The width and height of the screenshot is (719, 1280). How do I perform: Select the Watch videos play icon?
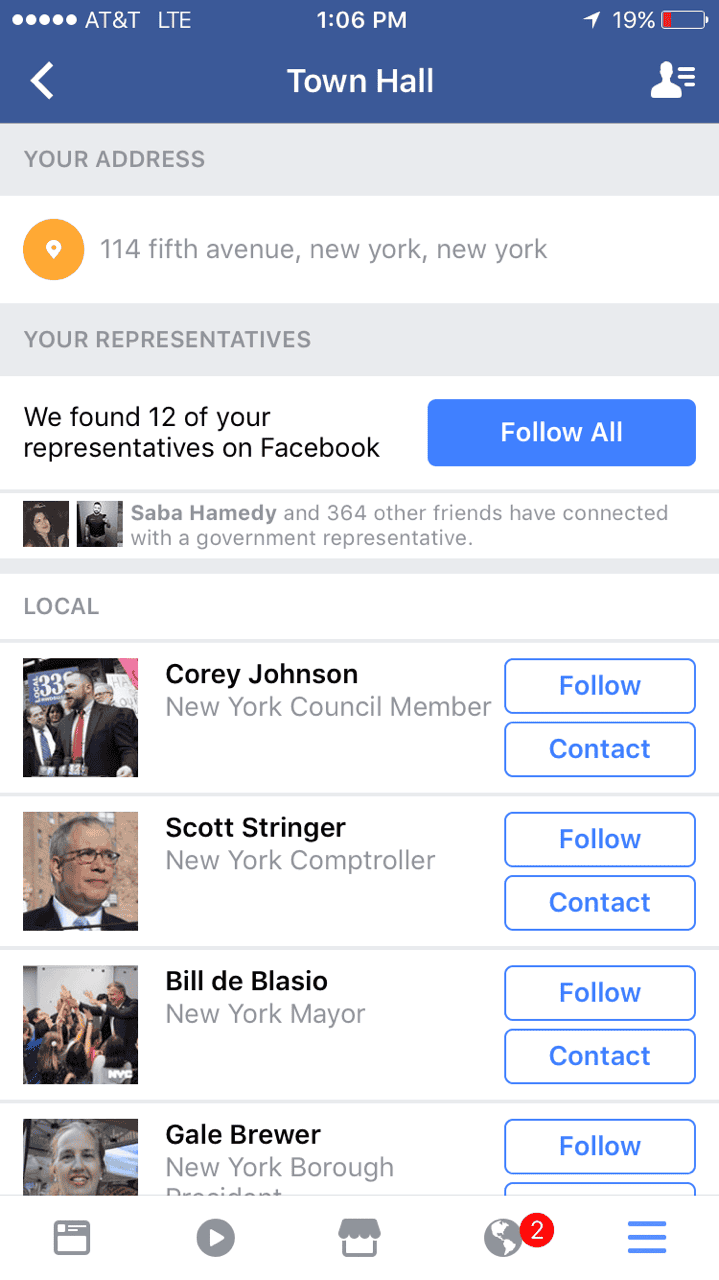[x=216, y=1236]
